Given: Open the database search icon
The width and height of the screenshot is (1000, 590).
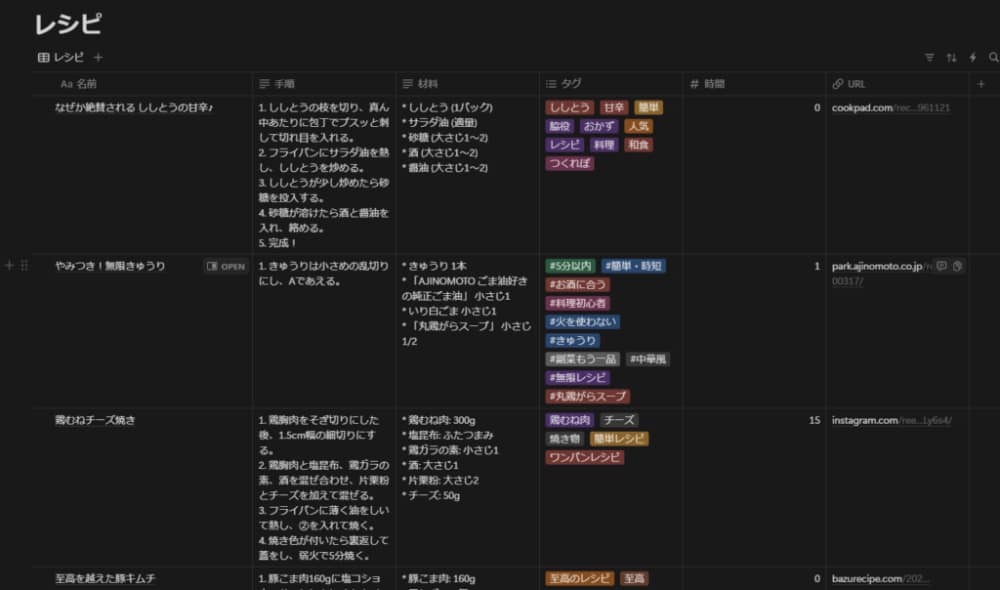Looking at the screenshot, I should point(996,57).
